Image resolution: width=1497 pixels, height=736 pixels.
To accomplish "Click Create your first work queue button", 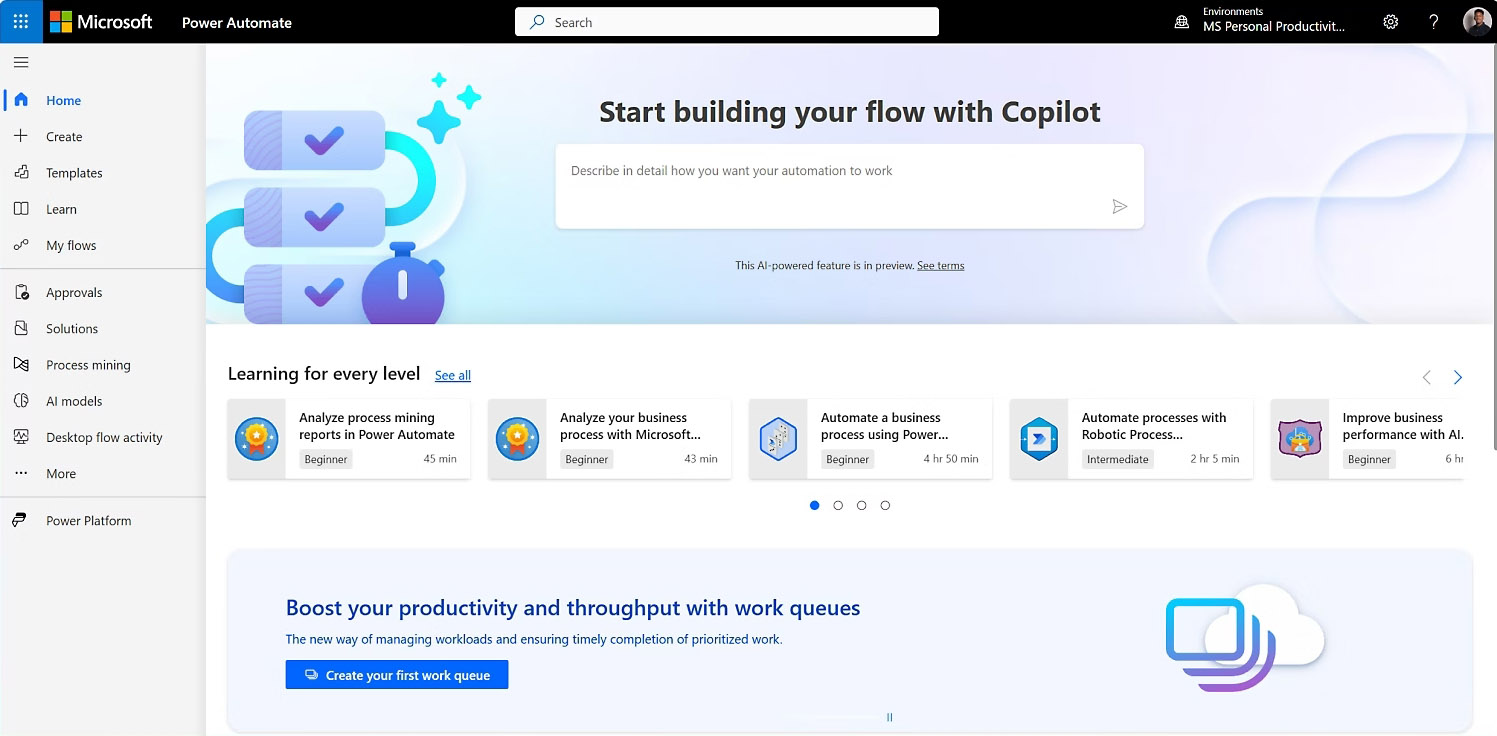I will tap(397, 675).
